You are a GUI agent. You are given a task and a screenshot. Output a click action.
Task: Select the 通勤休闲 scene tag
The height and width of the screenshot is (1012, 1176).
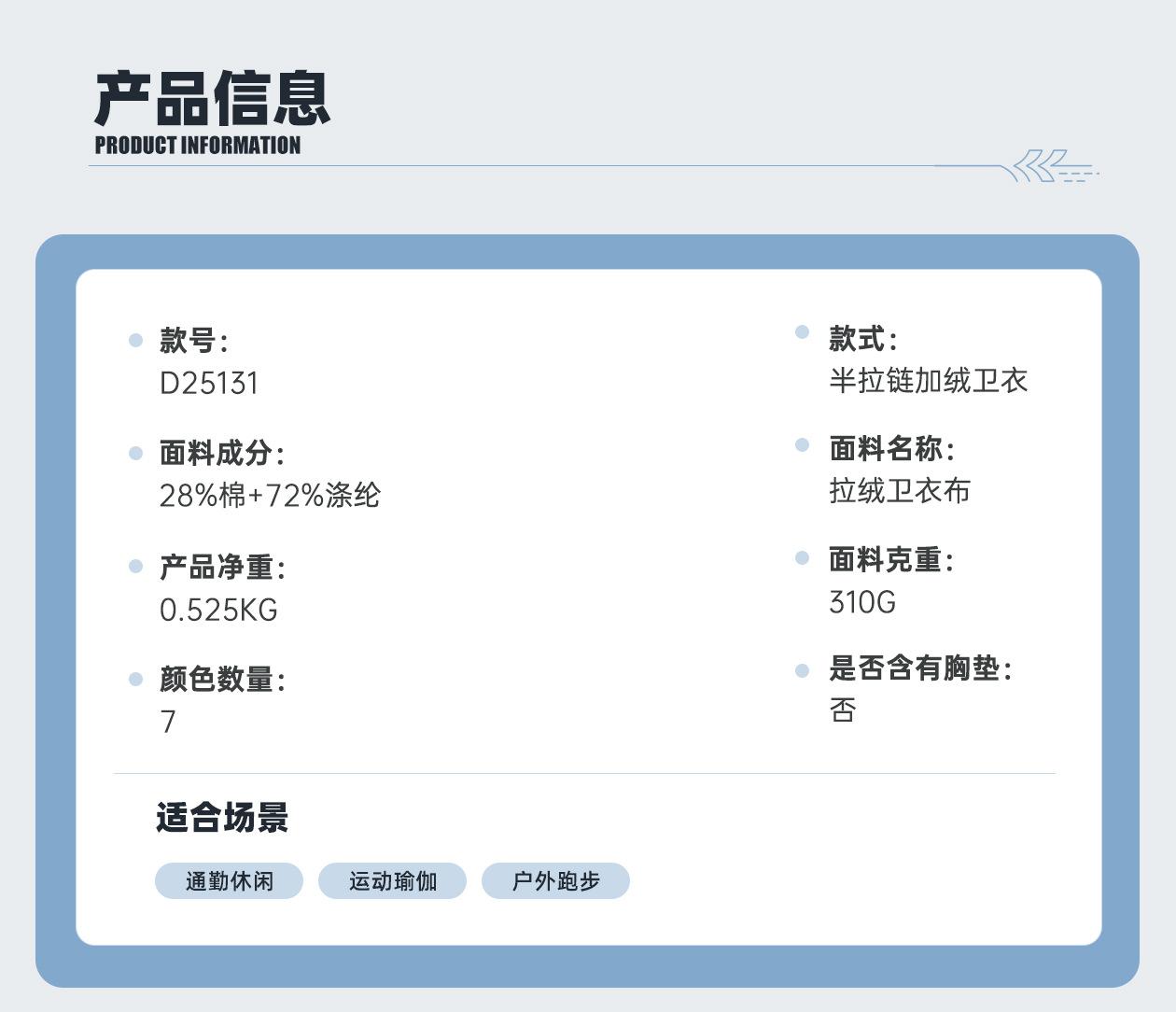[x=229, y=881]
